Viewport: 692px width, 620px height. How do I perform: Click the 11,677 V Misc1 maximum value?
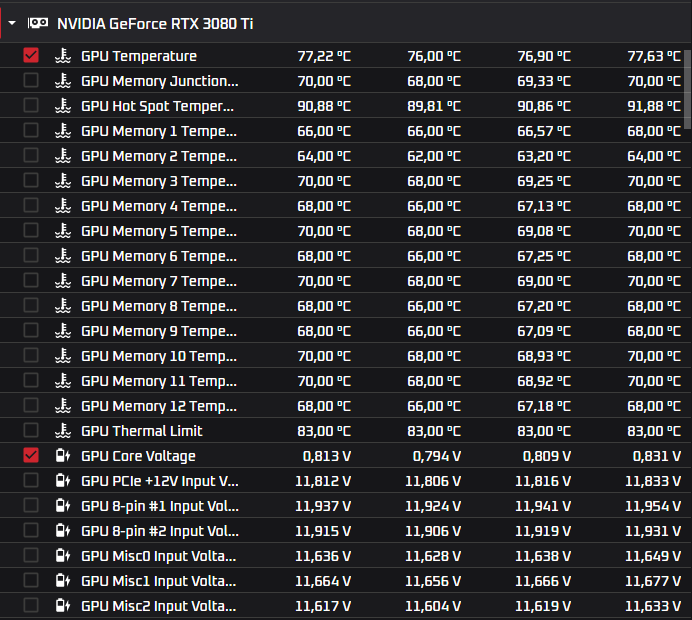(x=653, y=581)
